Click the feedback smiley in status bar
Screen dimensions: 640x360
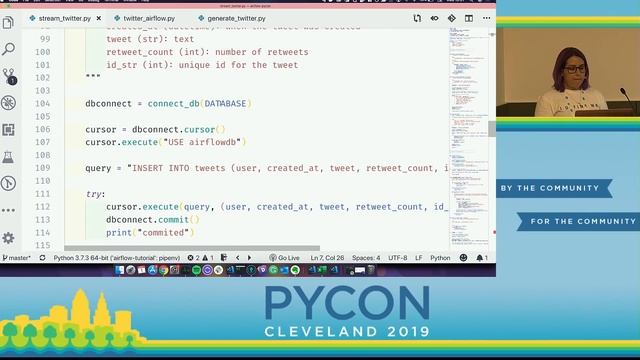point(463,258)
